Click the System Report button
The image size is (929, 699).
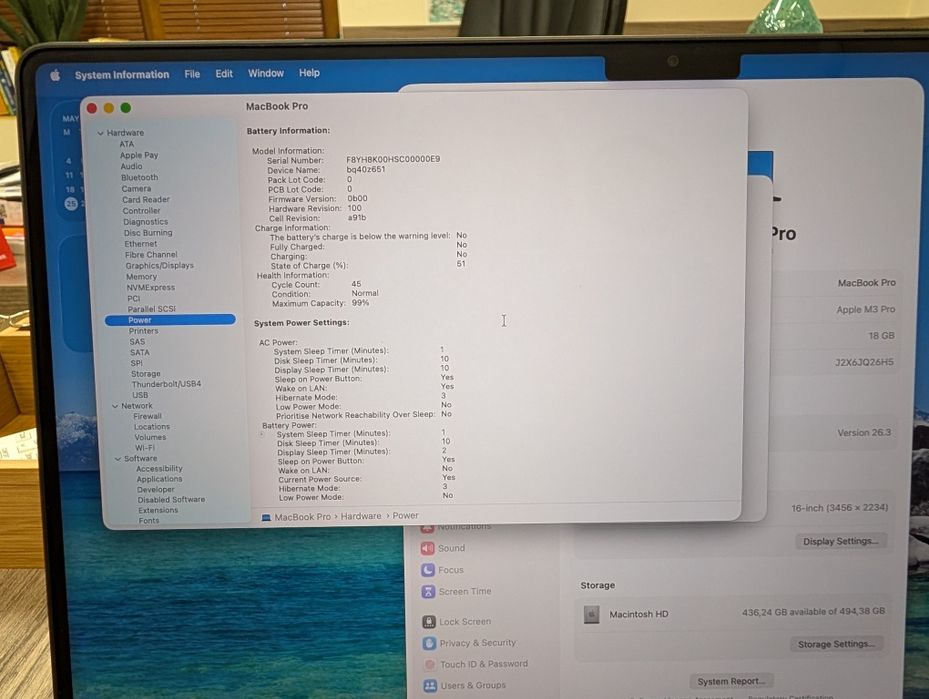pos(732,681)
